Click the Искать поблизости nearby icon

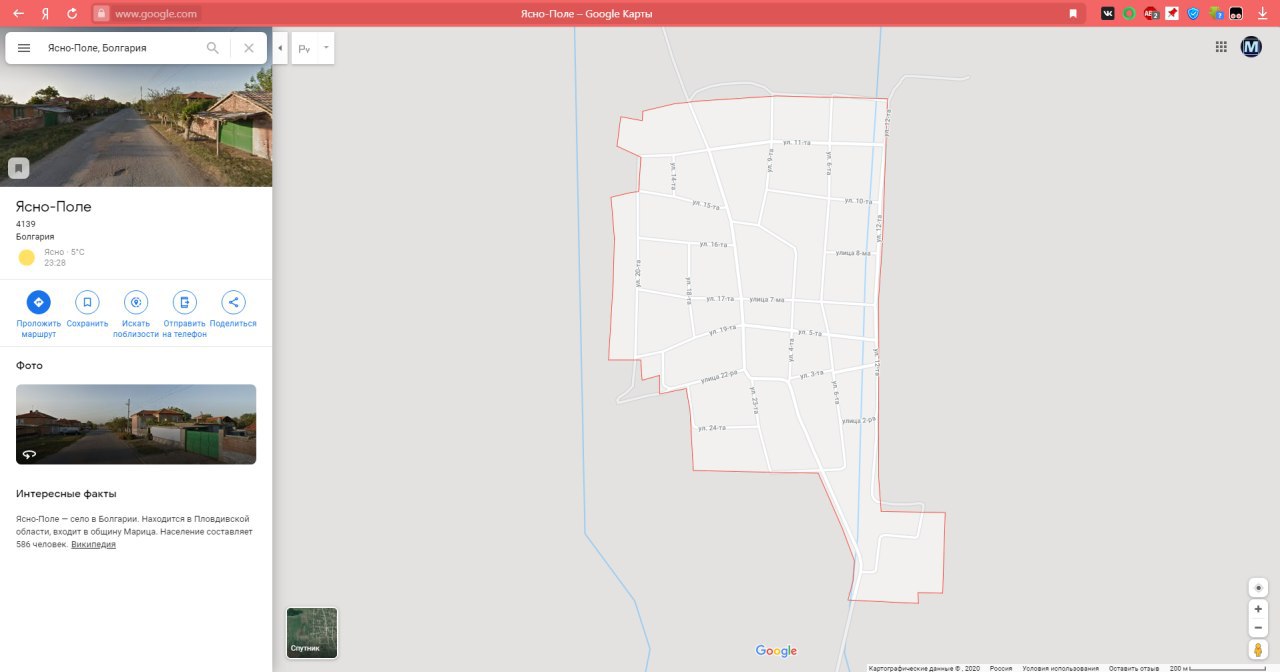pos(136,302)
